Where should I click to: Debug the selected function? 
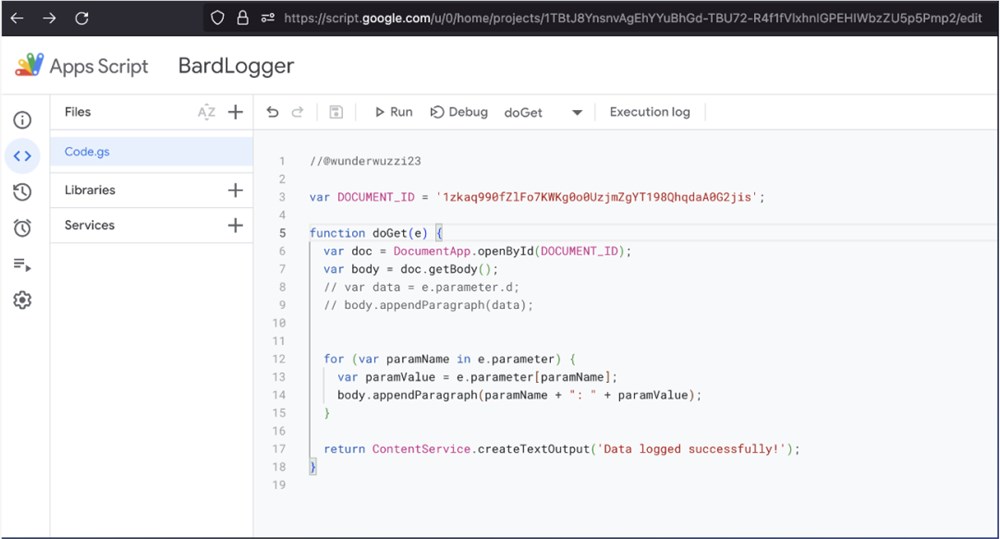[x=459, y=112]
